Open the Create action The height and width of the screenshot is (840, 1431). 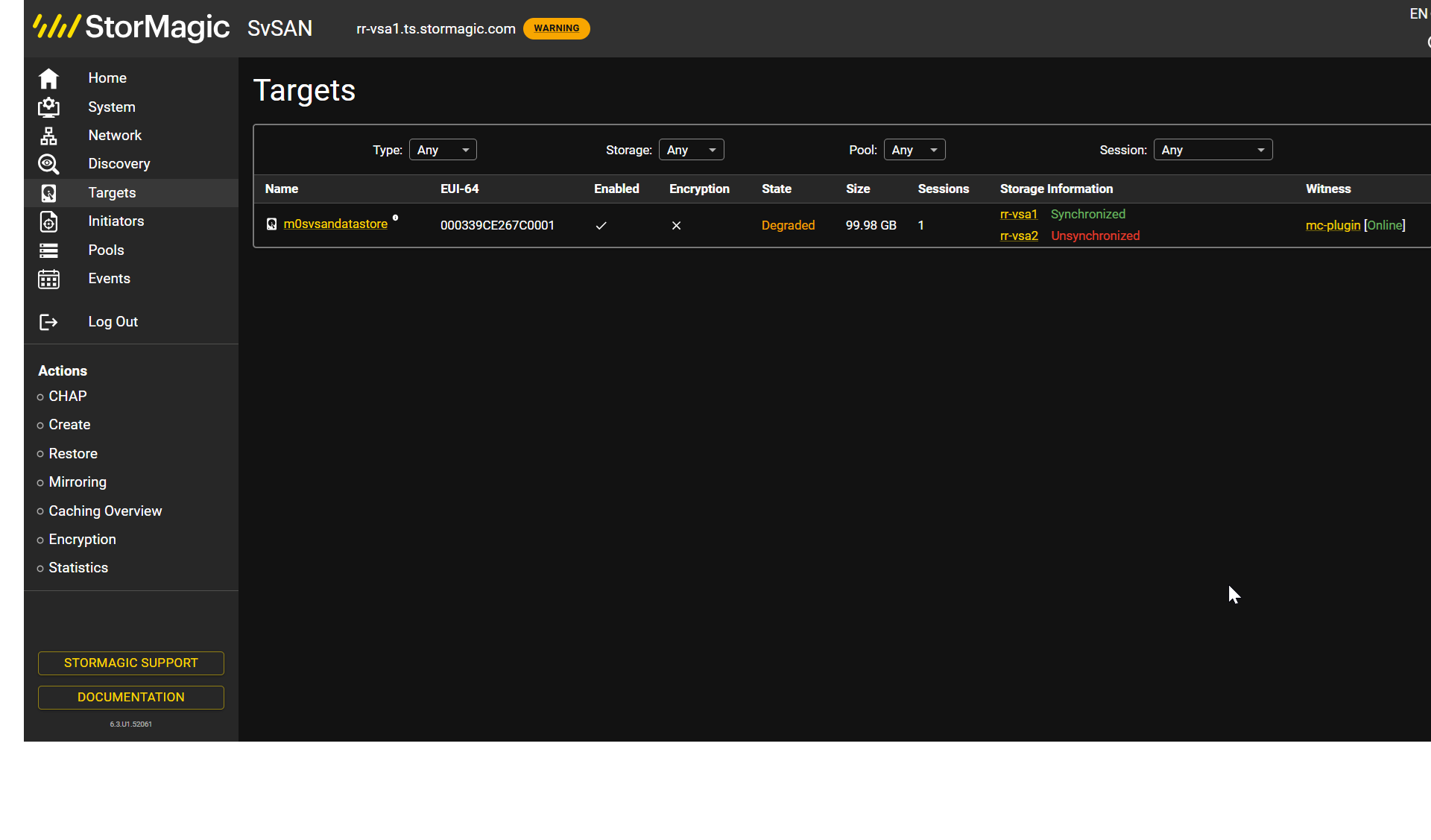click(x=69, y=425)
